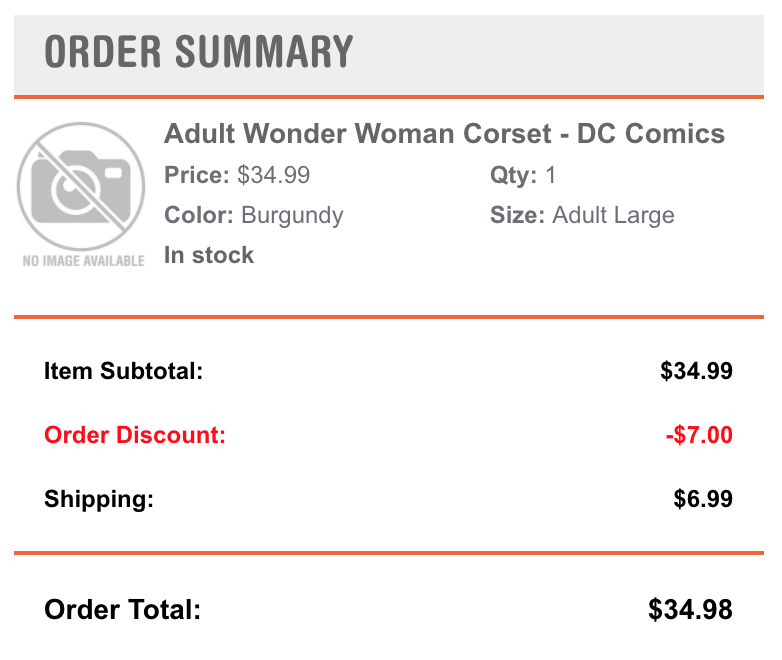Screen dimensions: 782x660
Task: Click the Order Total label
Action: (x=123, y=610)
